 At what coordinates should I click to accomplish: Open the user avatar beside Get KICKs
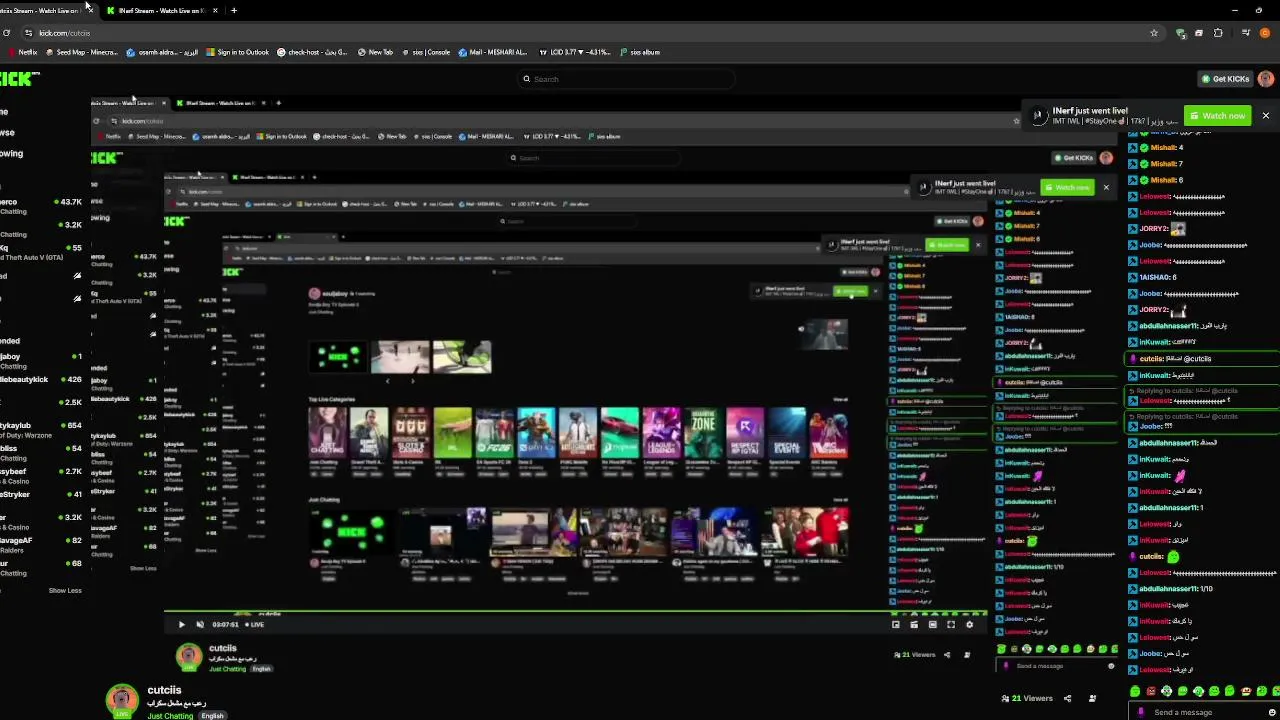pyautogui.click(x=1266, y=79)
